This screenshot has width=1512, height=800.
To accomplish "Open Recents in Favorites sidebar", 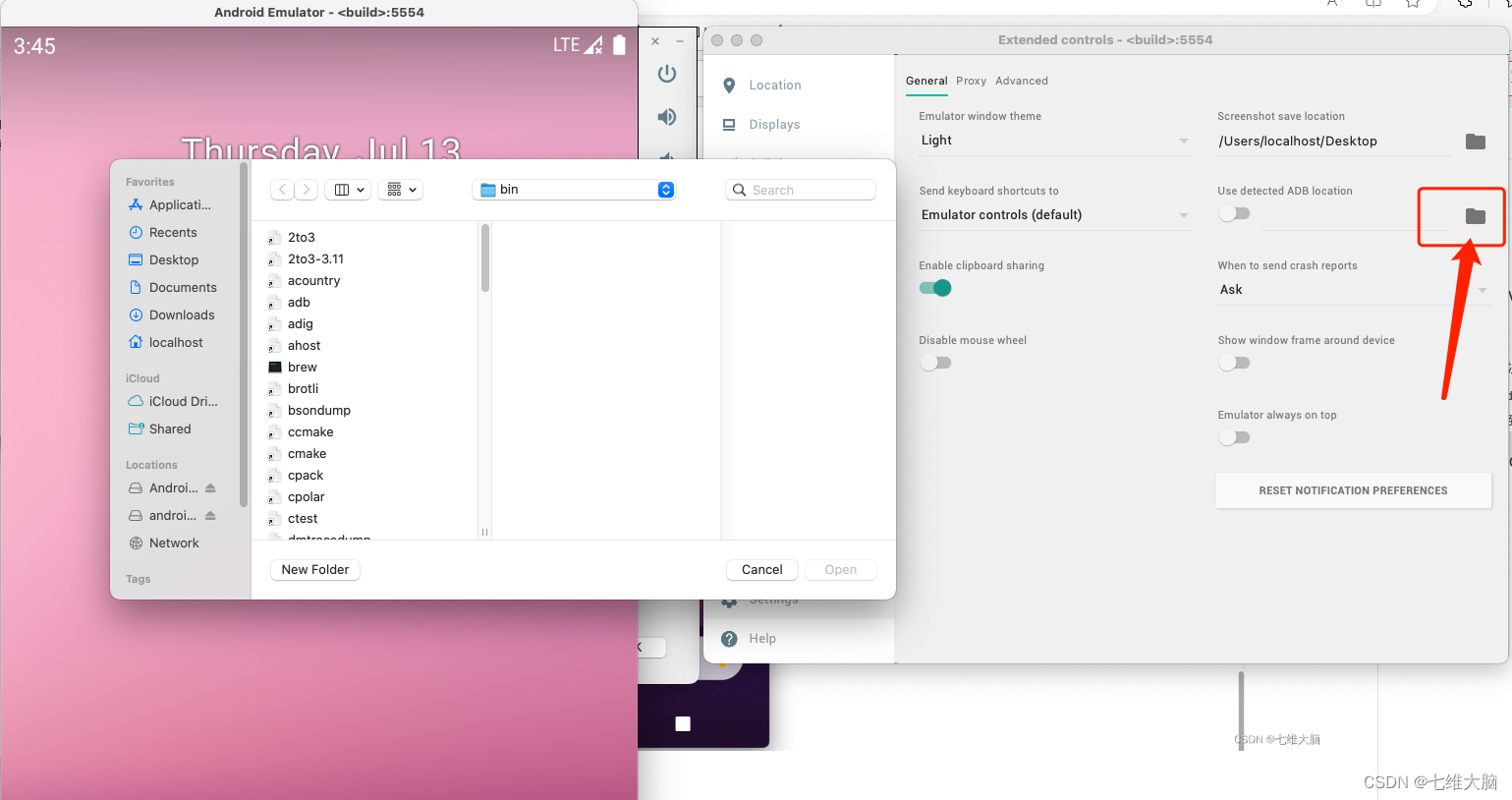I will coord(163,233).
